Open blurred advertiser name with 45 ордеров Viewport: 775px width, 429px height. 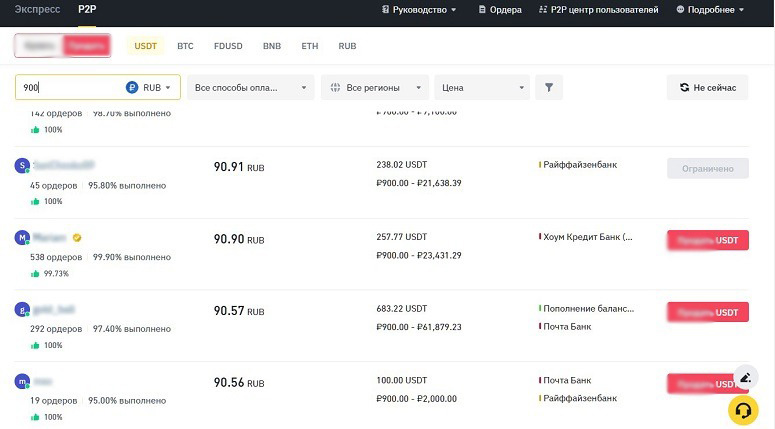click(x=64, y=165)
